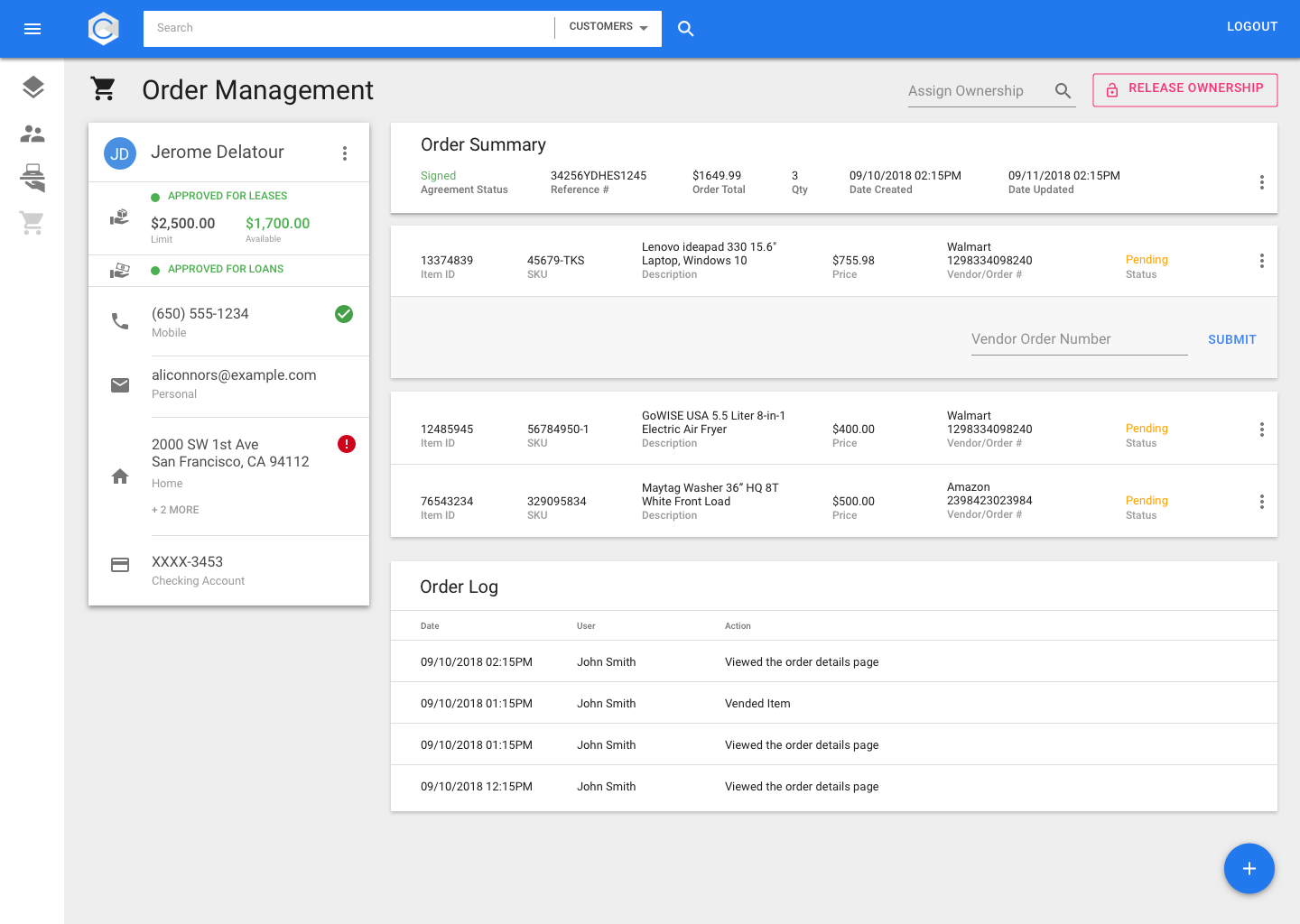Click the red alert icon beside address

347,444
